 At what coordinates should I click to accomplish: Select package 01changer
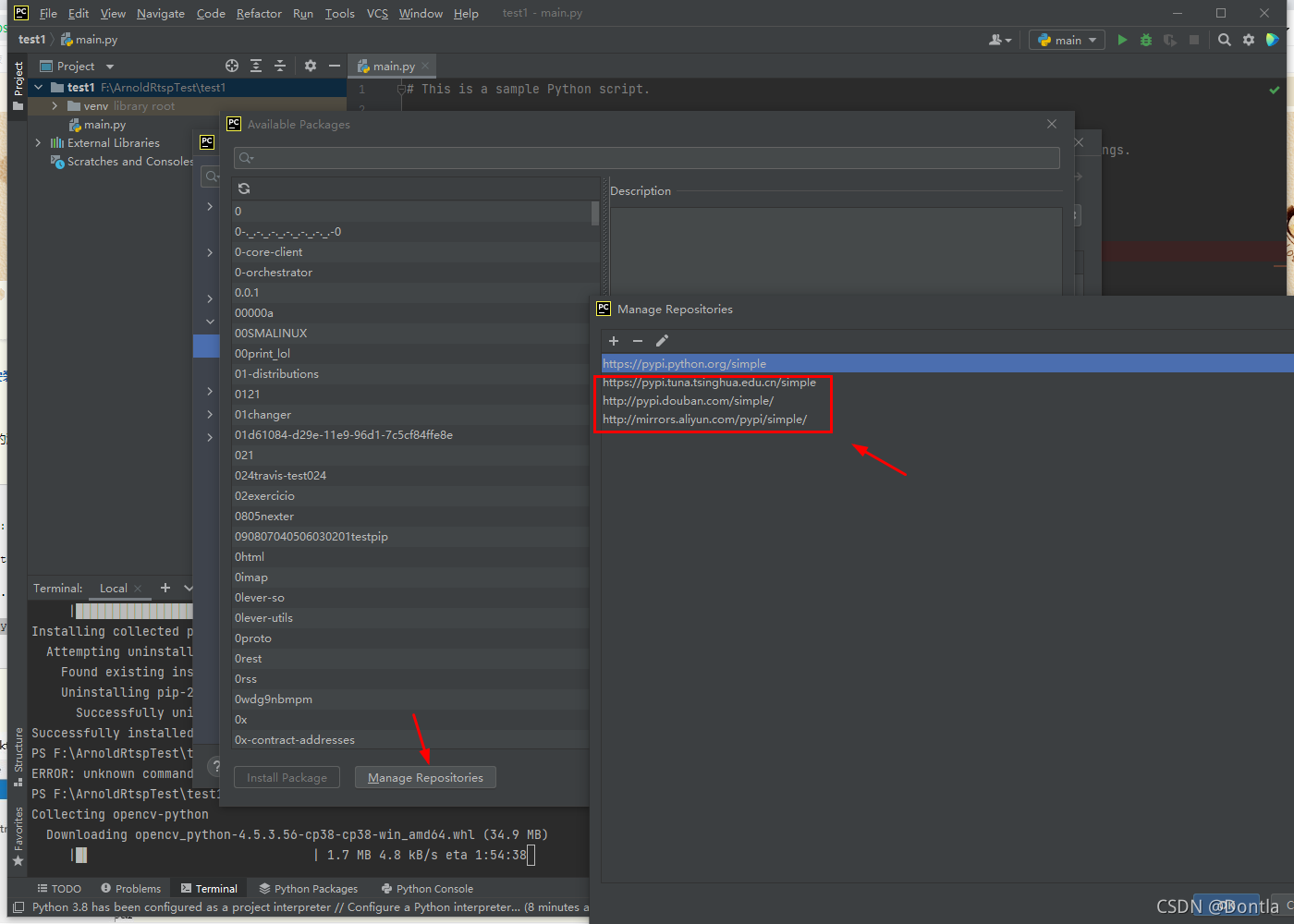coord(410,414)
